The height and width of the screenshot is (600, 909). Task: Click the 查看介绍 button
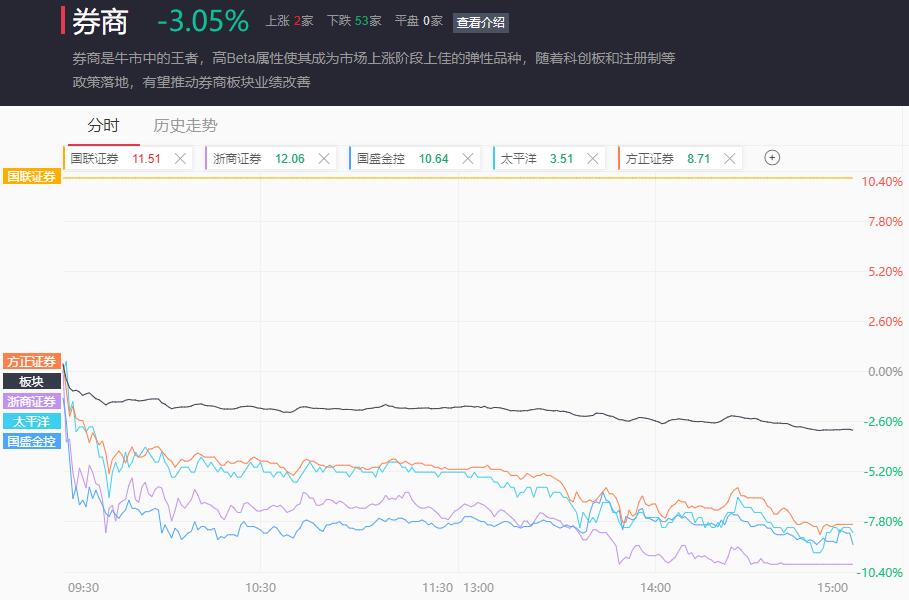click(481, 23)
